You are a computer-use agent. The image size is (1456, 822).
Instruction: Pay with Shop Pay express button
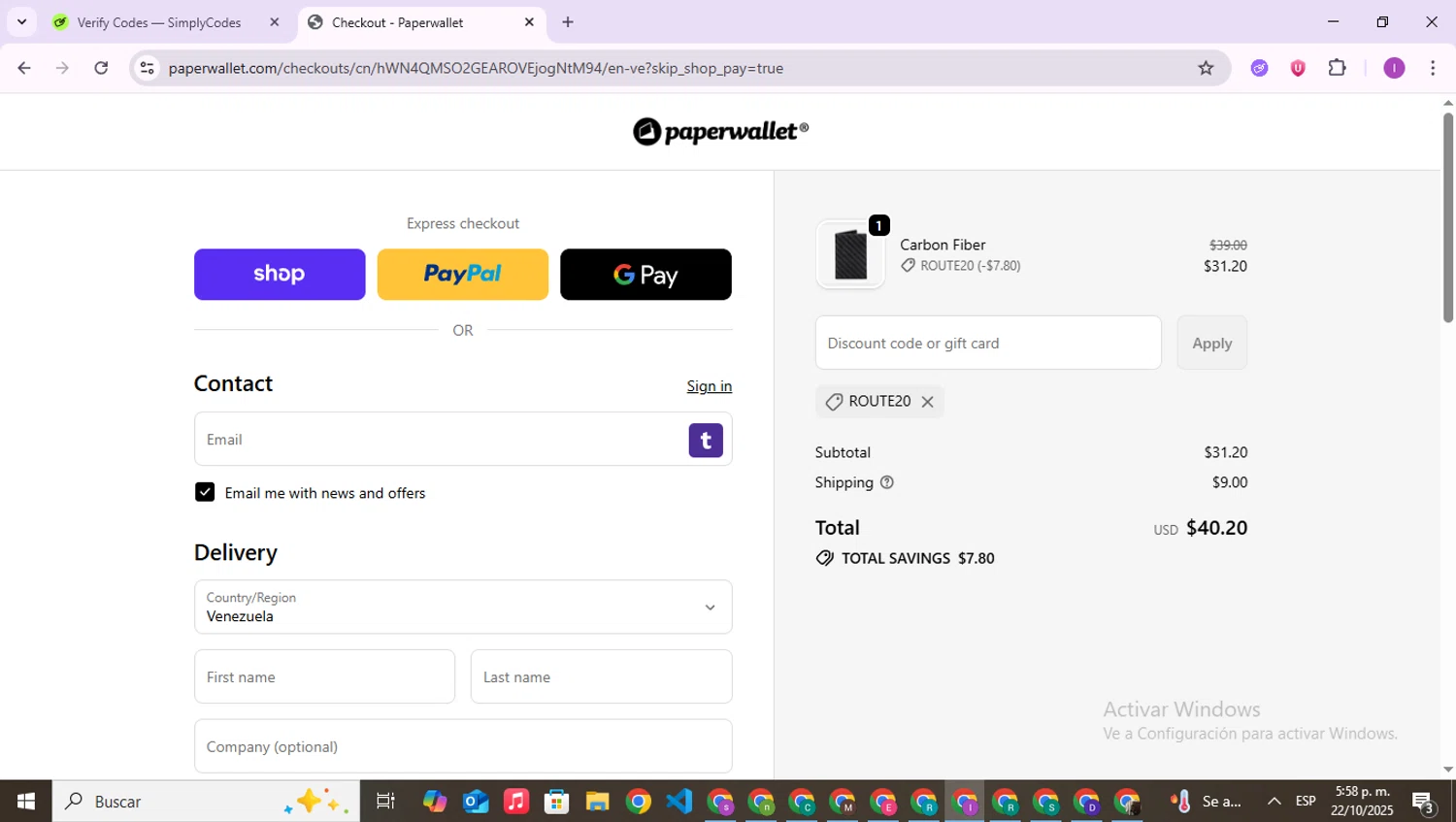pos(280,275)
